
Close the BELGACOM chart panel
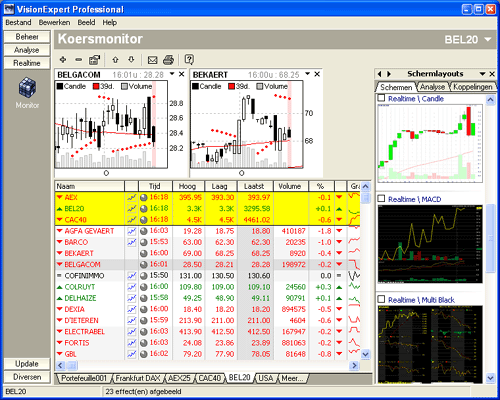182,74
